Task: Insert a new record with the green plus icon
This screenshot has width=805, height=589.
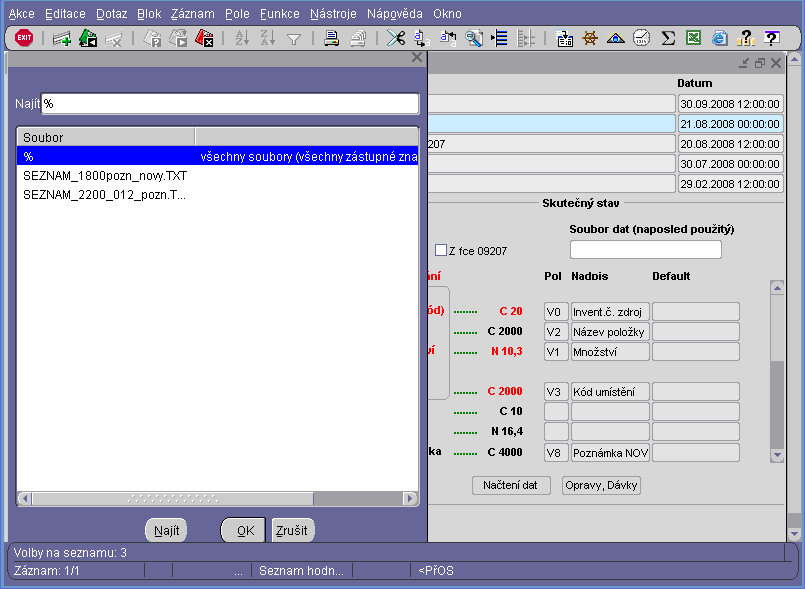Action: 62,39
